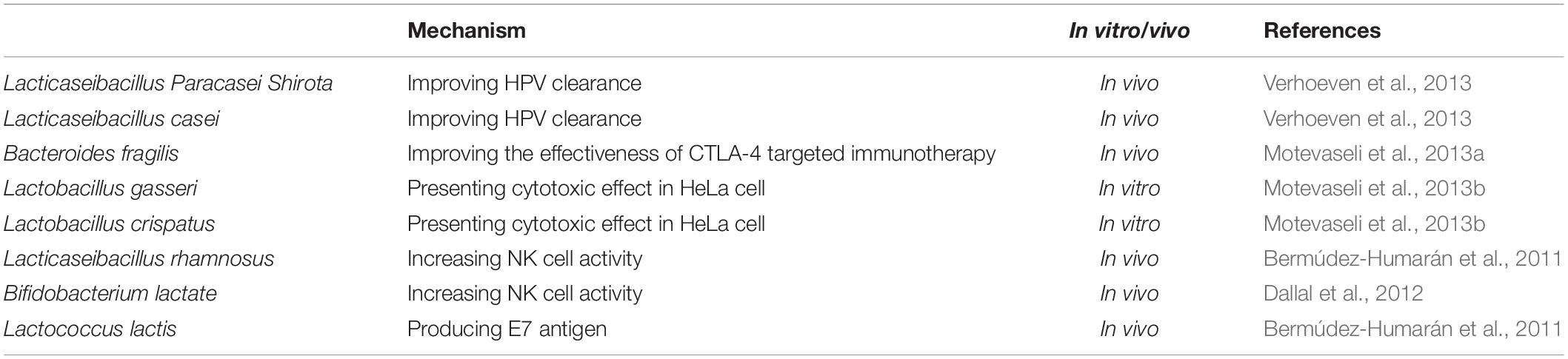This screenshot has height=359, width=1568.
Task: Select the In vivo cell for Bacteroides fragilis
Action: coord(1129,154)
